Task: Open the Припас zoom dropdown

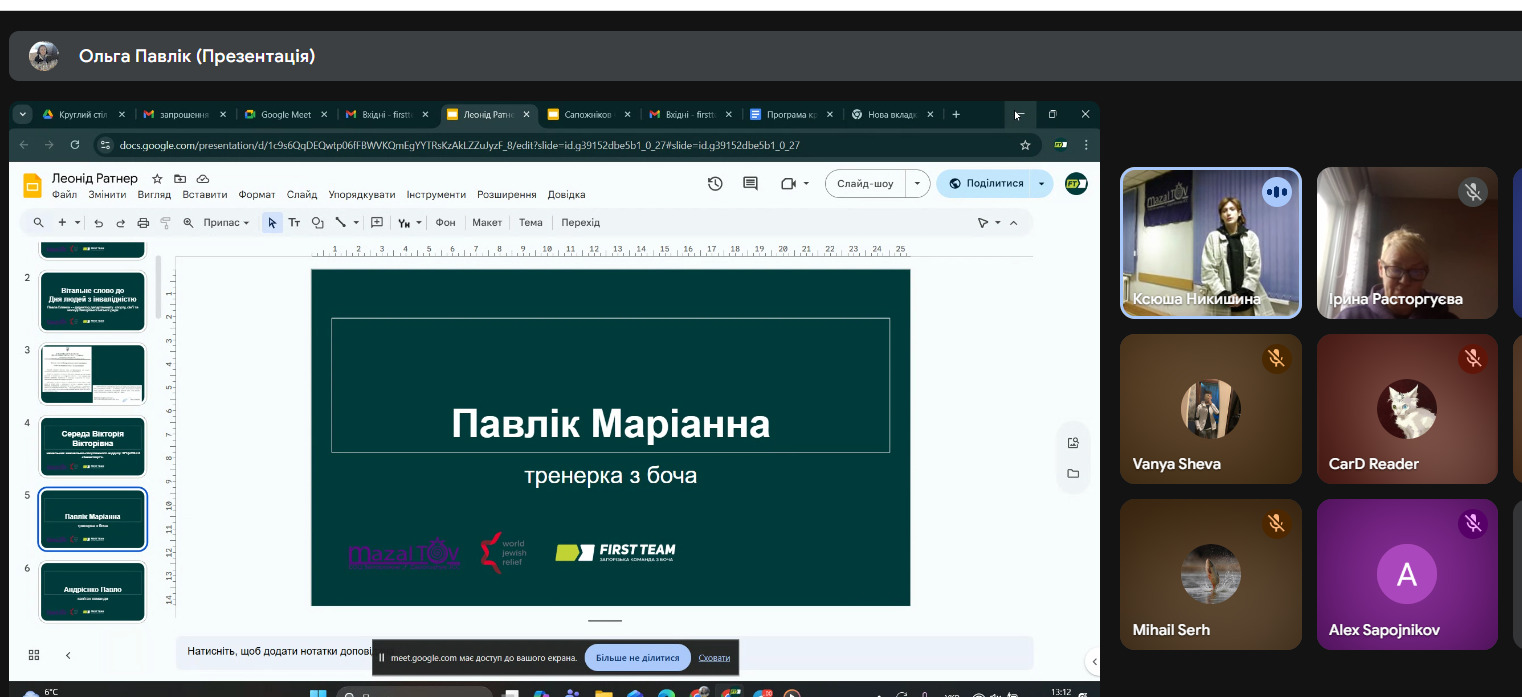Action: 226,223
